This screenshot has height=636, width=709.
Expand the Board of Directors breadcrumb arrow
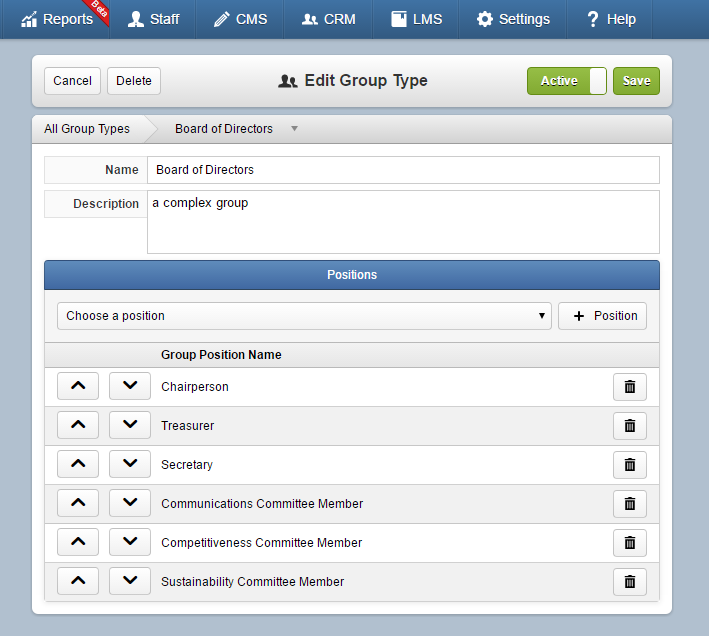pos(294,129)
